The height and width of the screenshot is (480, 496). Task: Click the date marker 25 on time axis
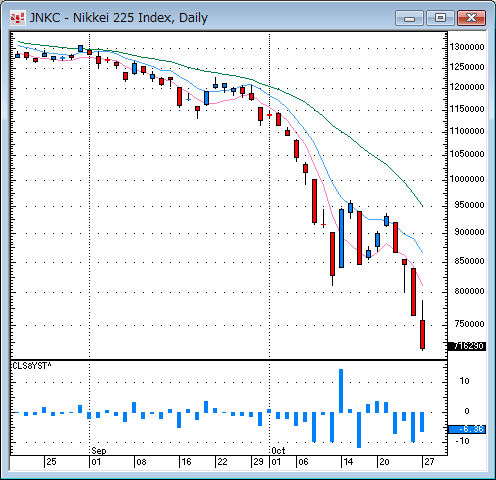pos(51,462)
